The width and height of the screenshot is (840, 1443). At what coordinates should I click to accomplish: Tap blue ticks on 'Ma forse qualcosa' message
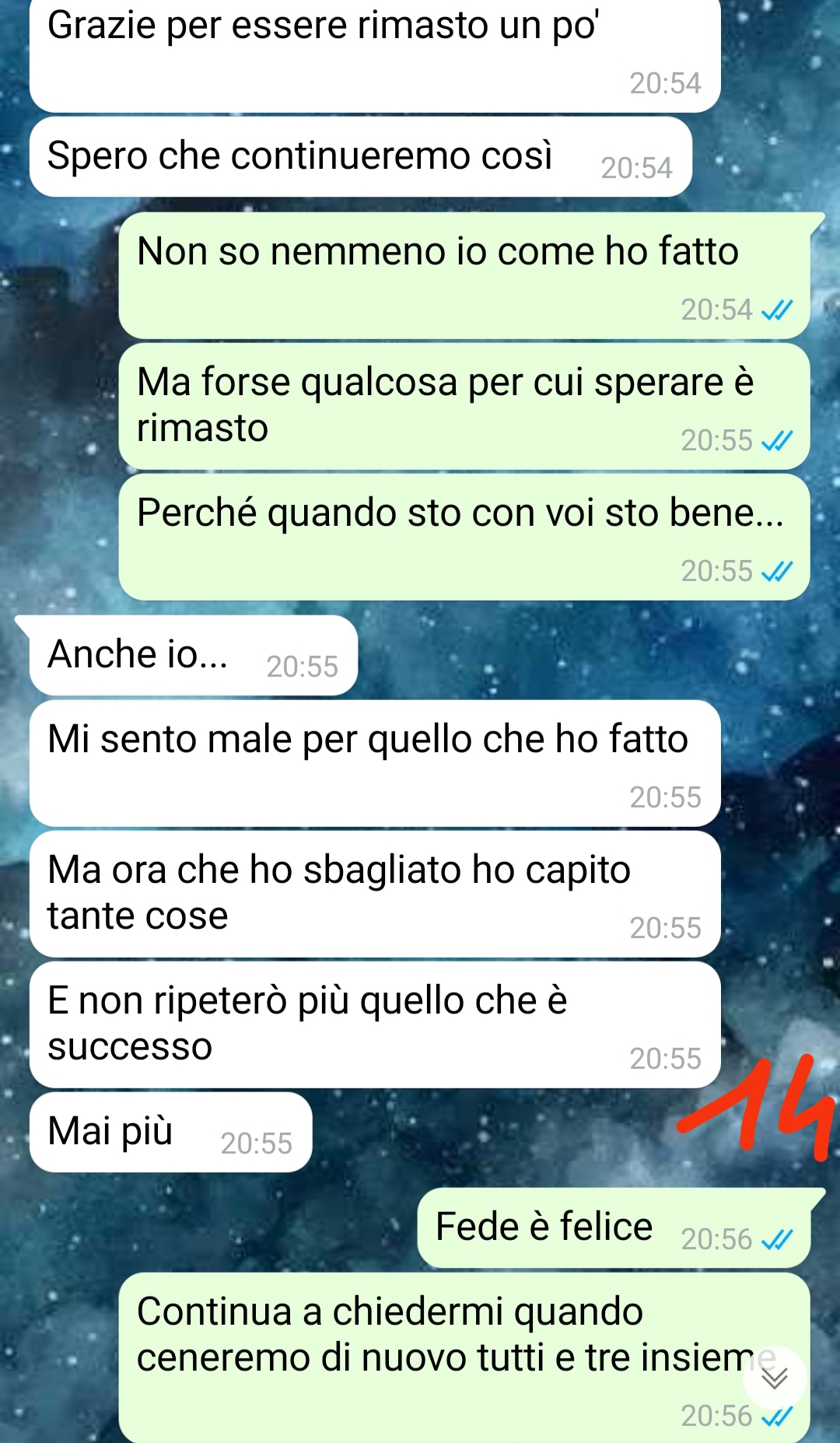point(777,441)
